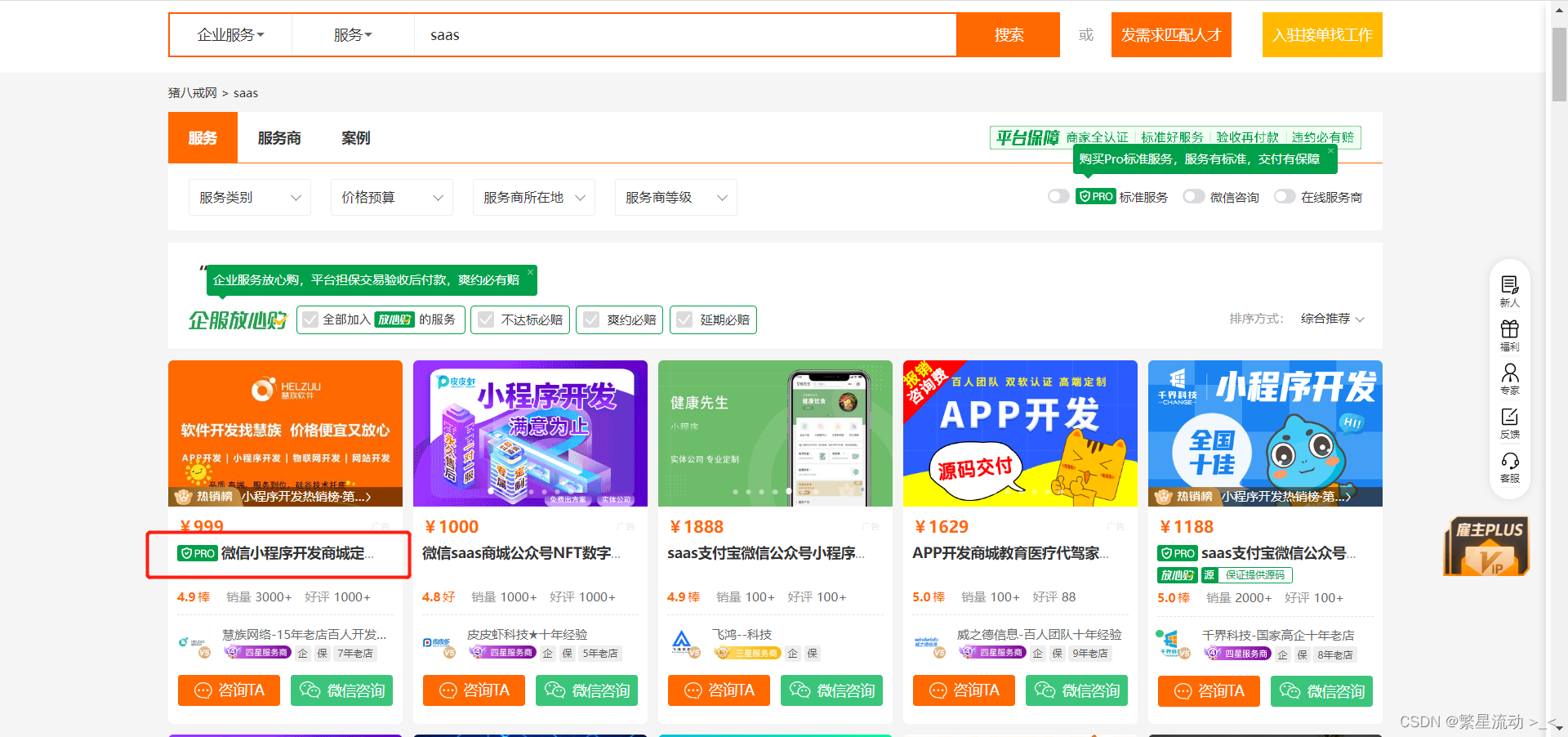This screenshot has width=1568, height=737.
Task: Switch to the 服务商 tab
Action: 279,138
